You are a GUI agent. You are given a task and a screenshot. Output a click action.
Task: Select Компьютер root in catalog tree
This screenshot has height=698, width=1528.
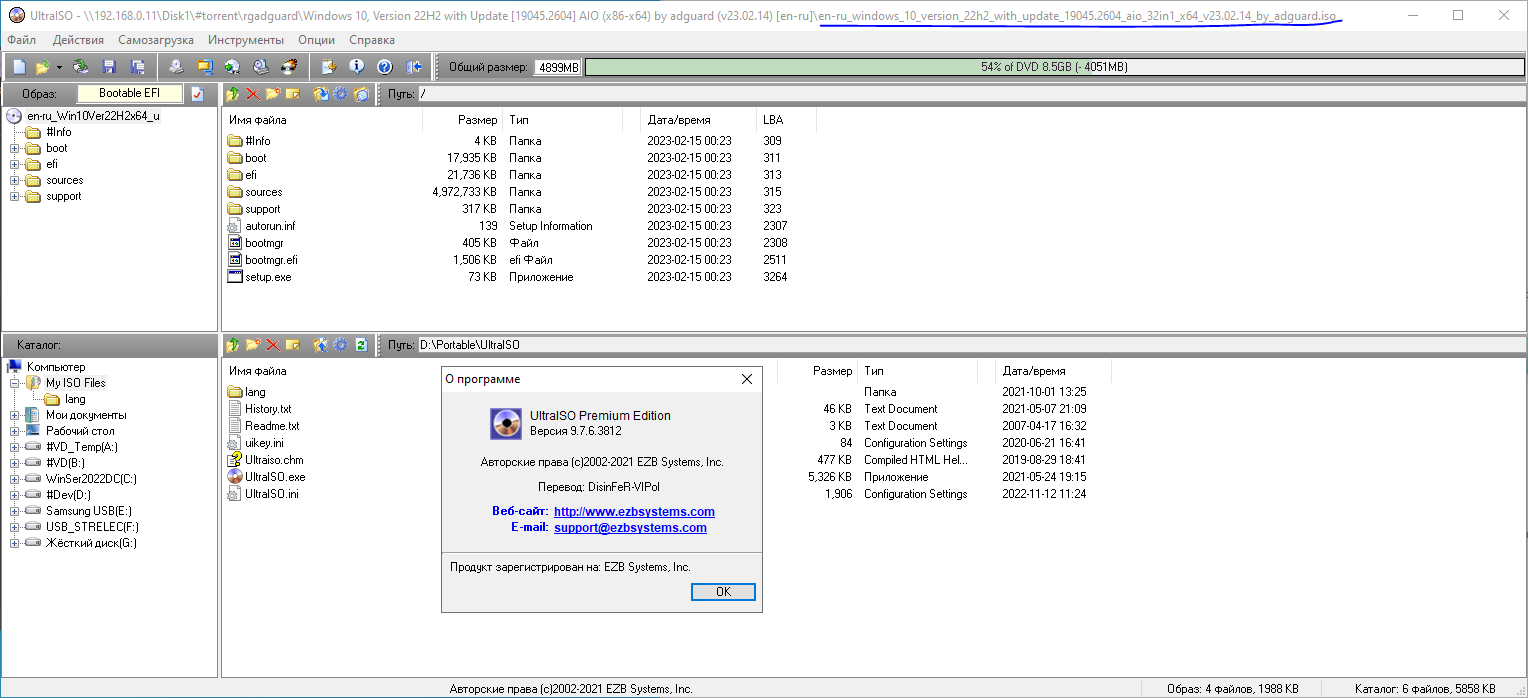tap(55, 367)
